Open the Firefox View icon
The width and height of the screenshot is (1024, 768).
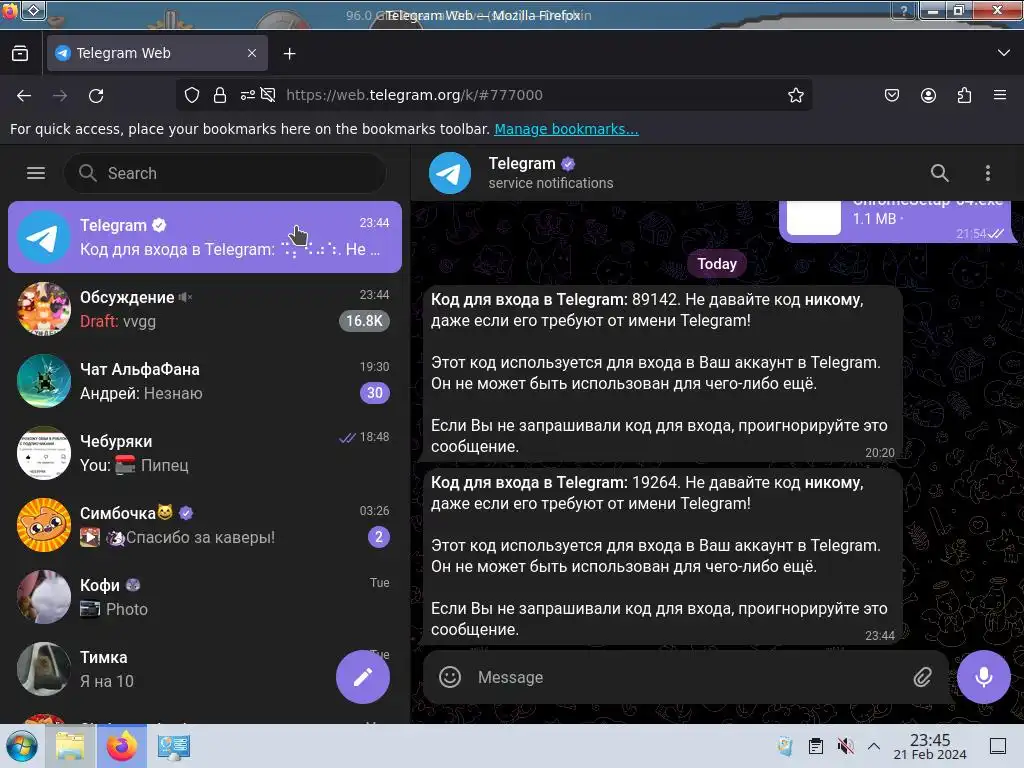coord(20,53)
